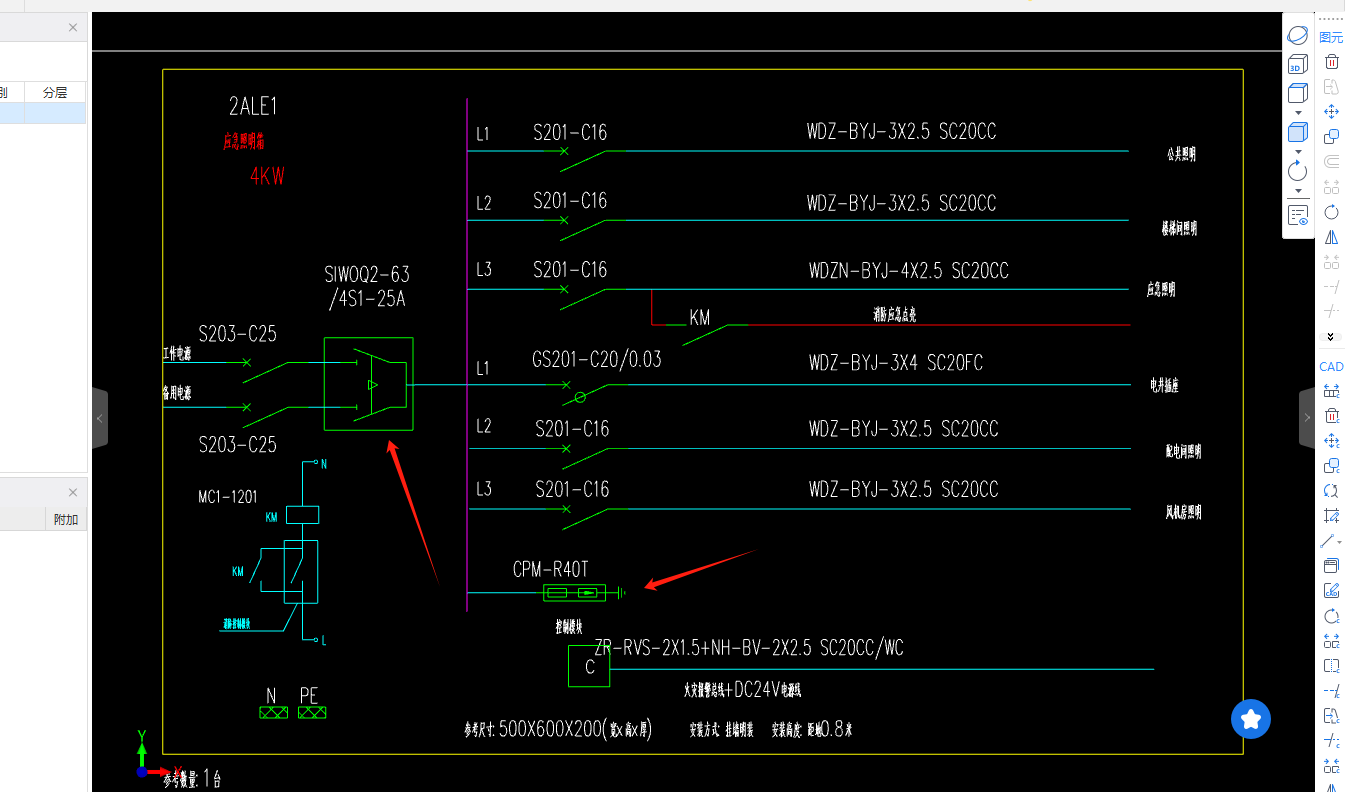Select the CPM-R40T label

(x=551, y=569)
